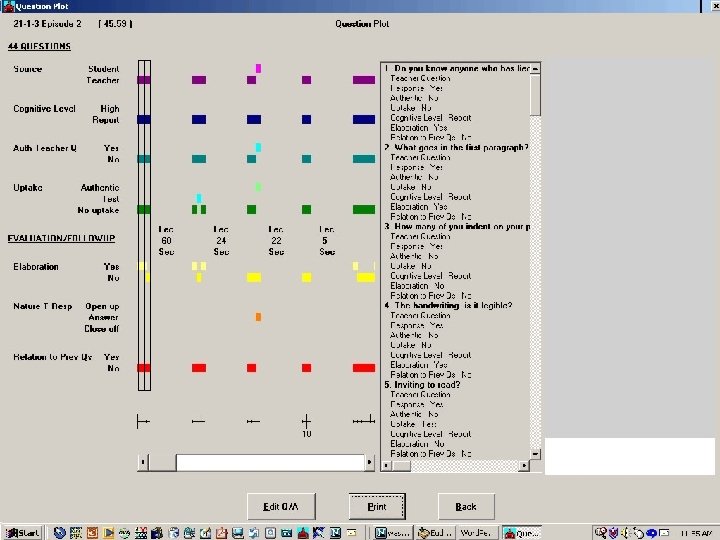720x540 pixels.
Task: Click right arrow of the plot scrollbar
Action: pyautogui.click(x=369, y=462)
